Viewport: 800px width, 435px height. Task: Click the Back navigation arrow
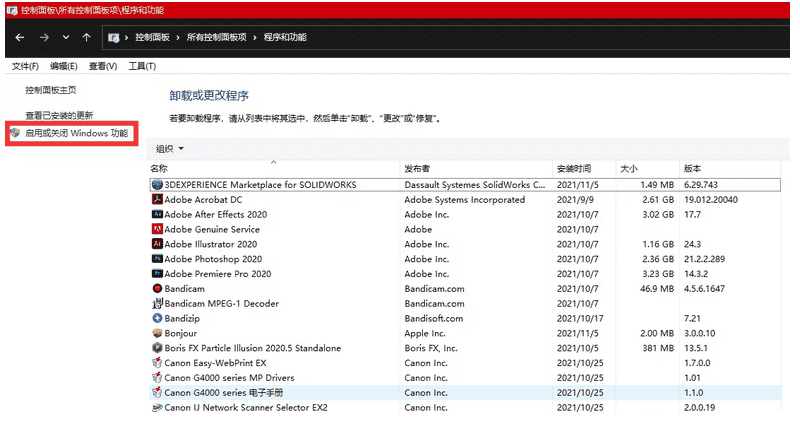click(x=20, y=37)
